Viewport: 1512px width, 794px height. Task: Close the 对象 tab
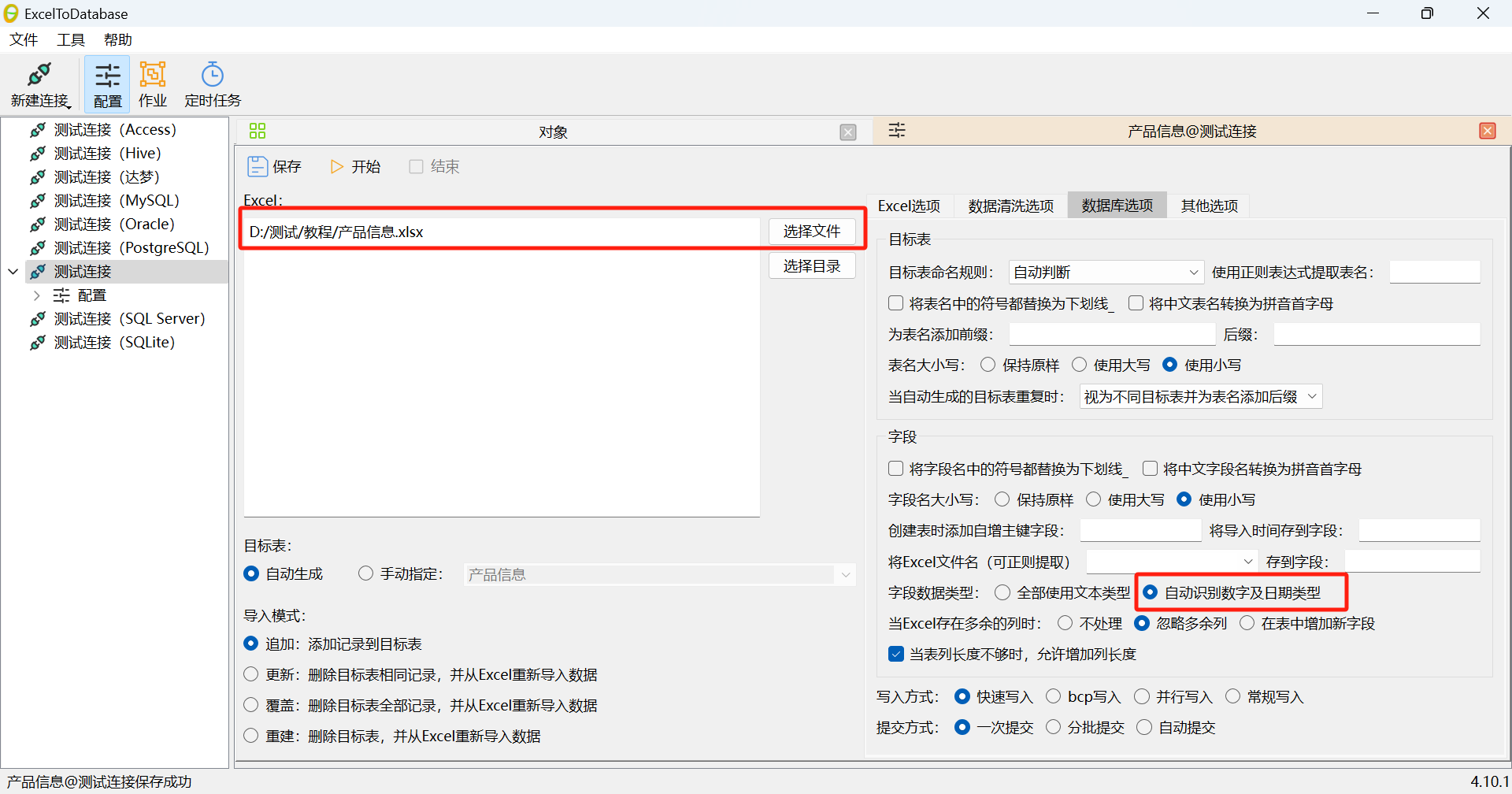848,132
